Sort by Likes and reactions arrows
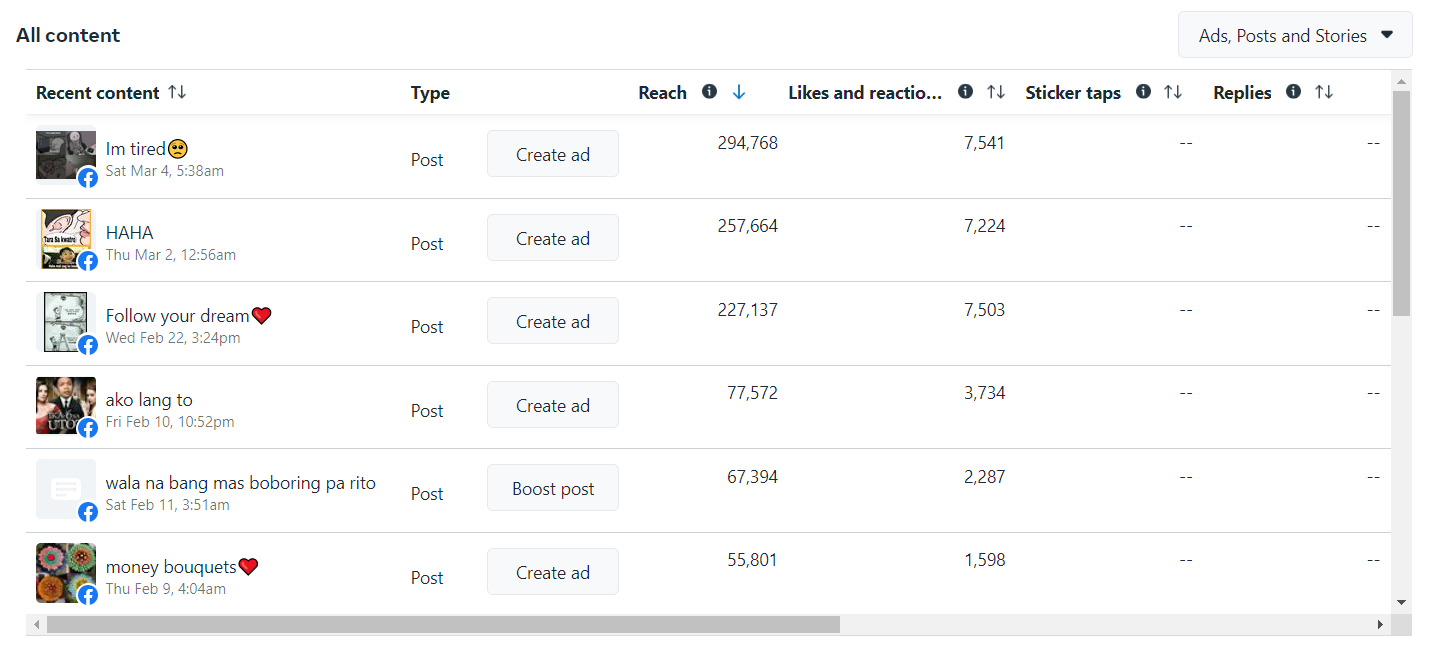This screenshot has width=1431, height=670. tap(996, 92)
